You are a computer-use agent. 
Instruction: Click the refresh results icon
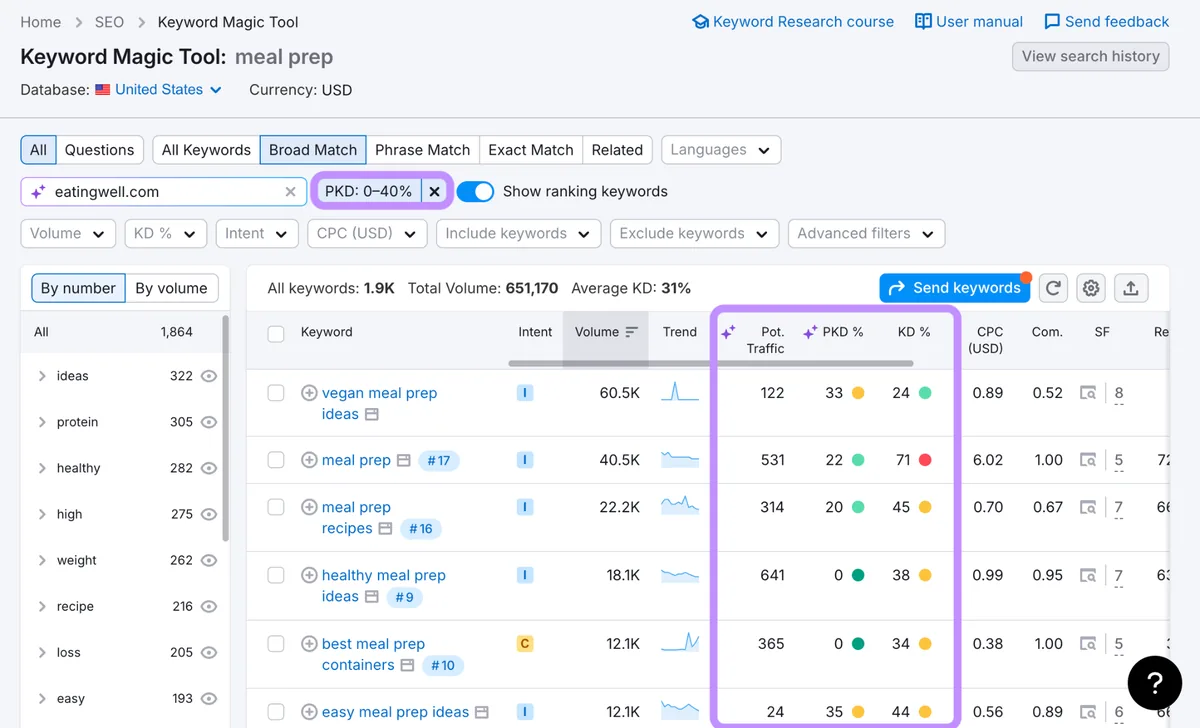(x=1053, y=288)
